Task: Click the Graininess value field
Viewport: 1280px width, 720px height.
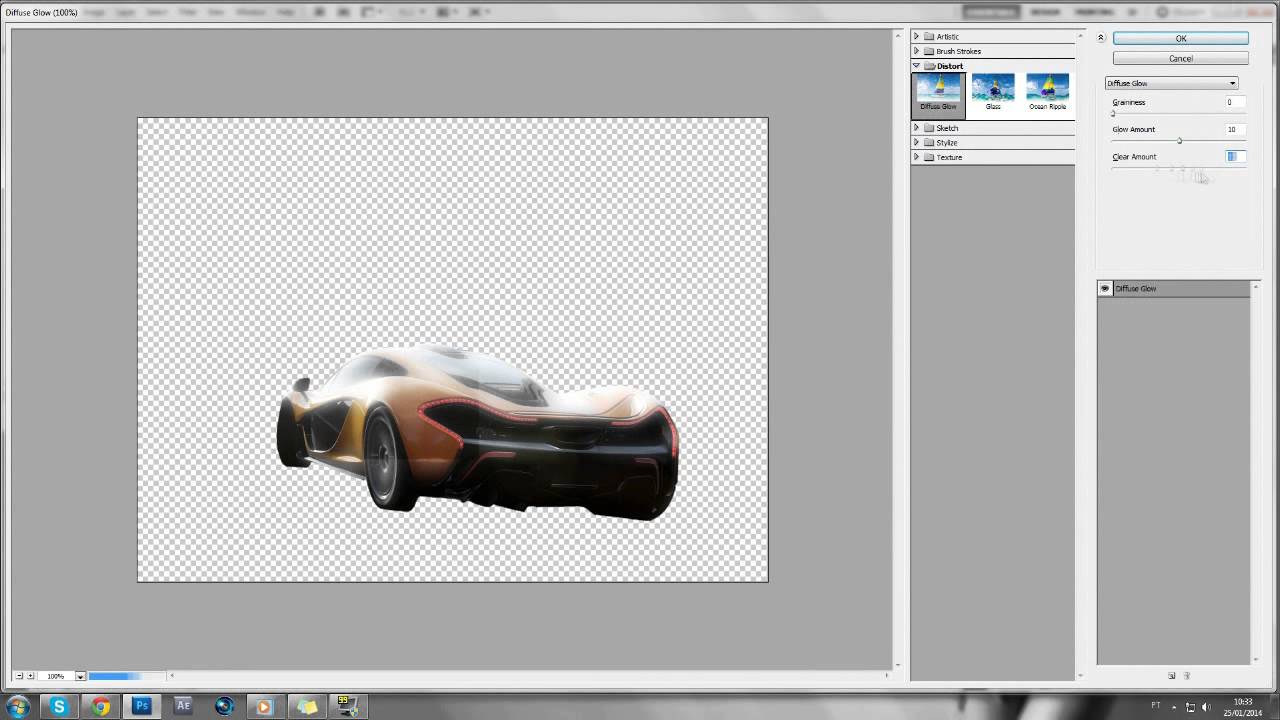Action: click(1235, 102)
